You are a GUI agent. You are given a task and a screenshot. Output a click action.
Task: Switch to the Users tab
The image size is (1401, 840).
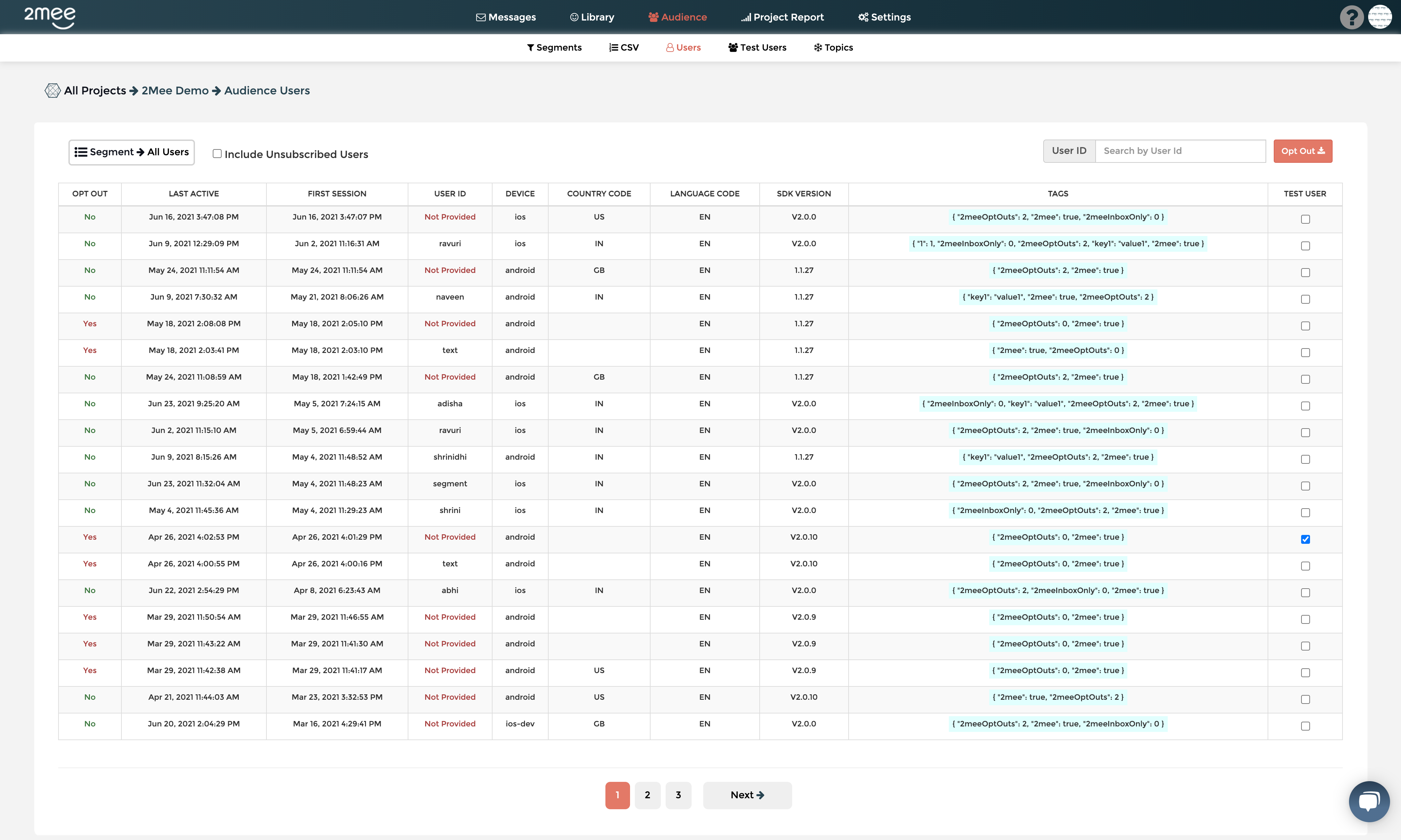[683, 48]
